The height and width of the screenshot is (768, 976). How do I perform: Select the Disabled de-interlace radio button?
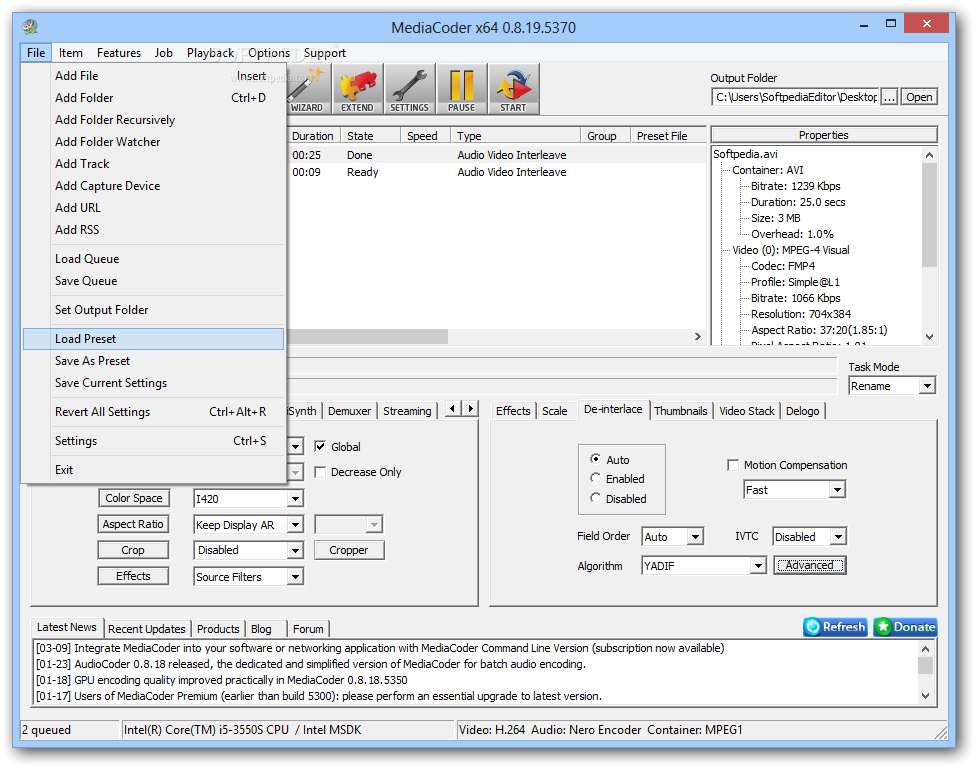(x=595, y=498)
